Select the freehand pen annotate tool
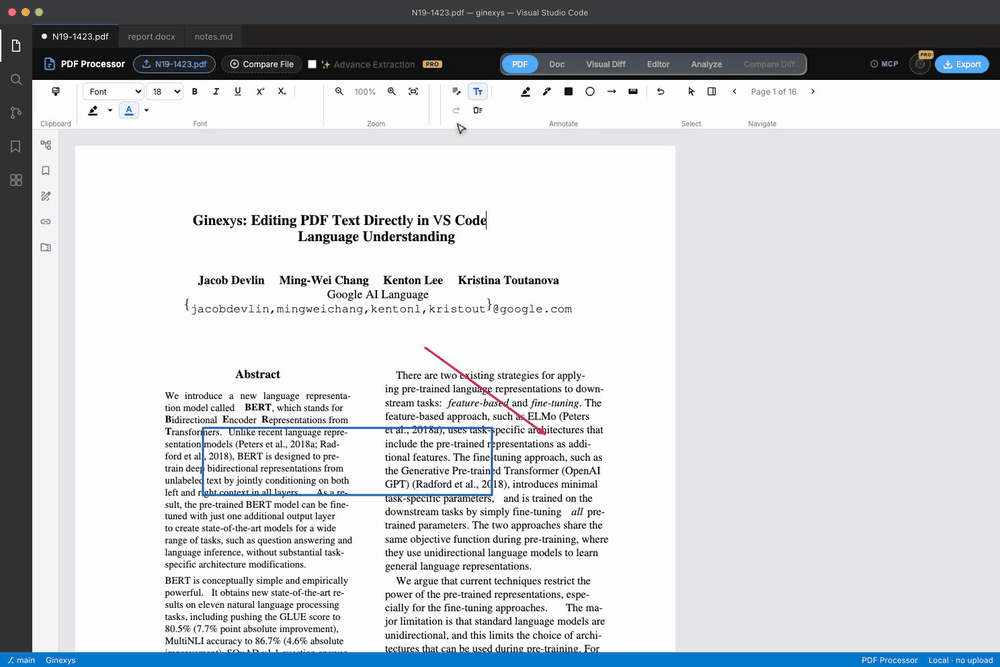This screenshot has width=1000, height=667. 547,91
